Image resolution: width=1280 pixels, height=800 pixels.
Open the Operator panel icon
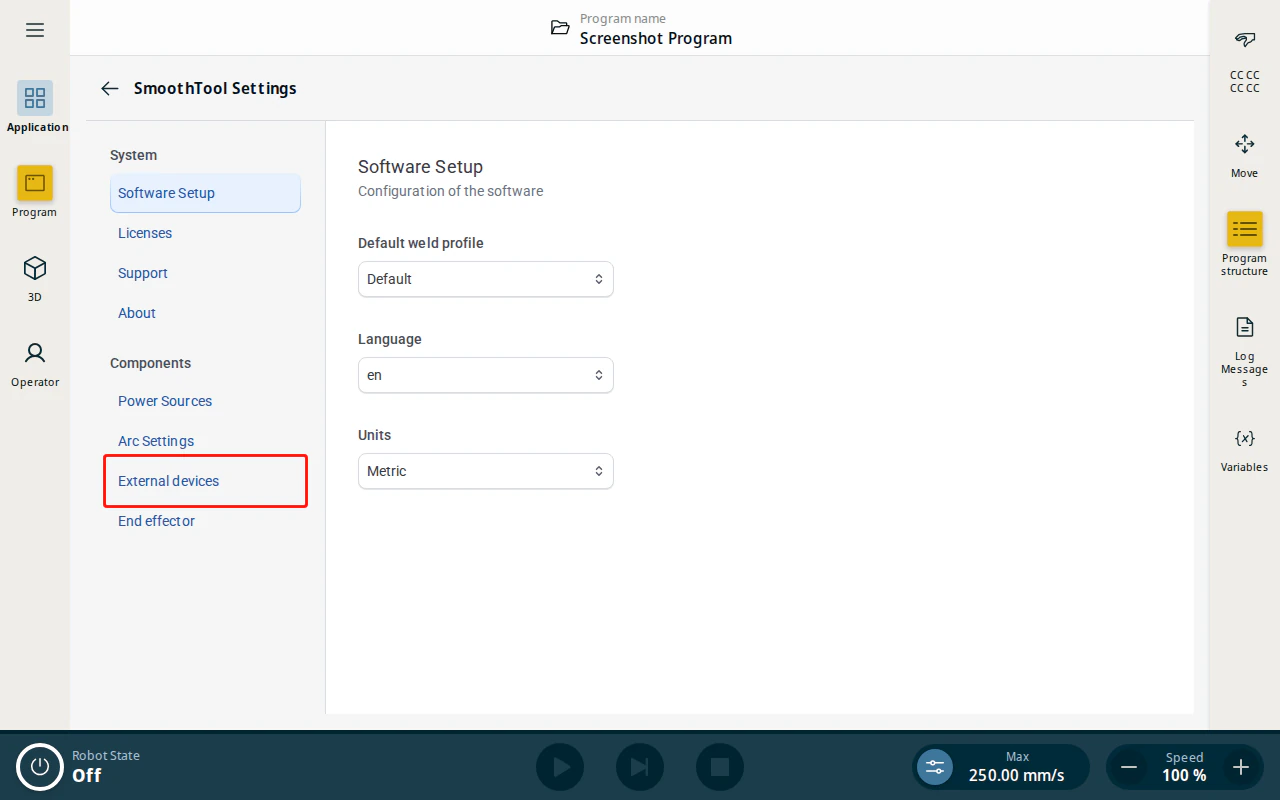tap(35, 353)
